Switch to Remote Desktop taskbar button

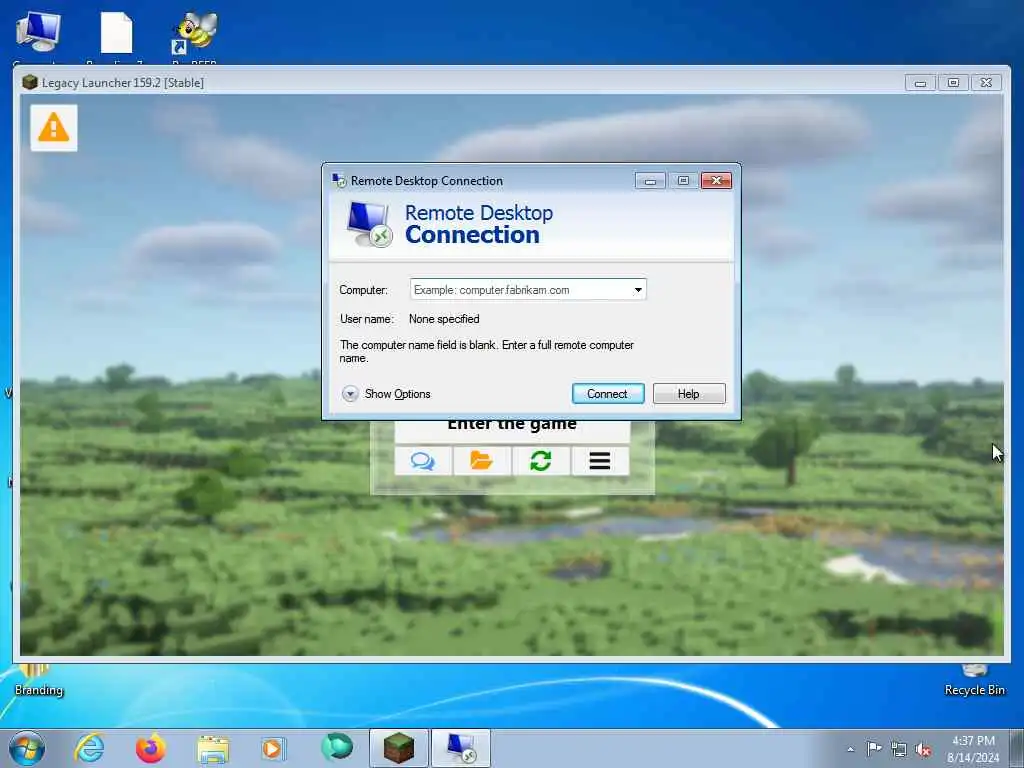click(461, 748)
